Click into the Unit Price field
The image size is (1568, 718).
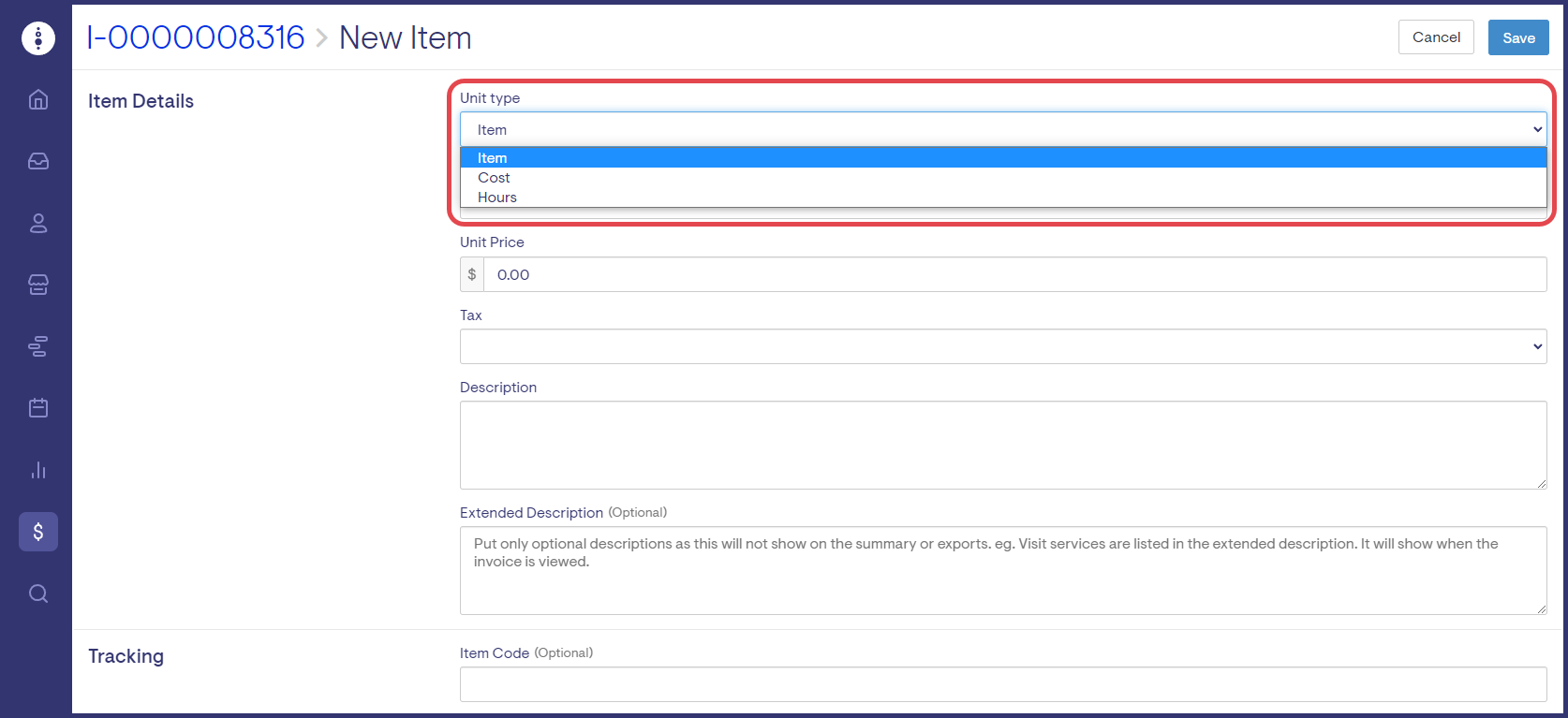pyautogui.click(x=1014, y=274)
